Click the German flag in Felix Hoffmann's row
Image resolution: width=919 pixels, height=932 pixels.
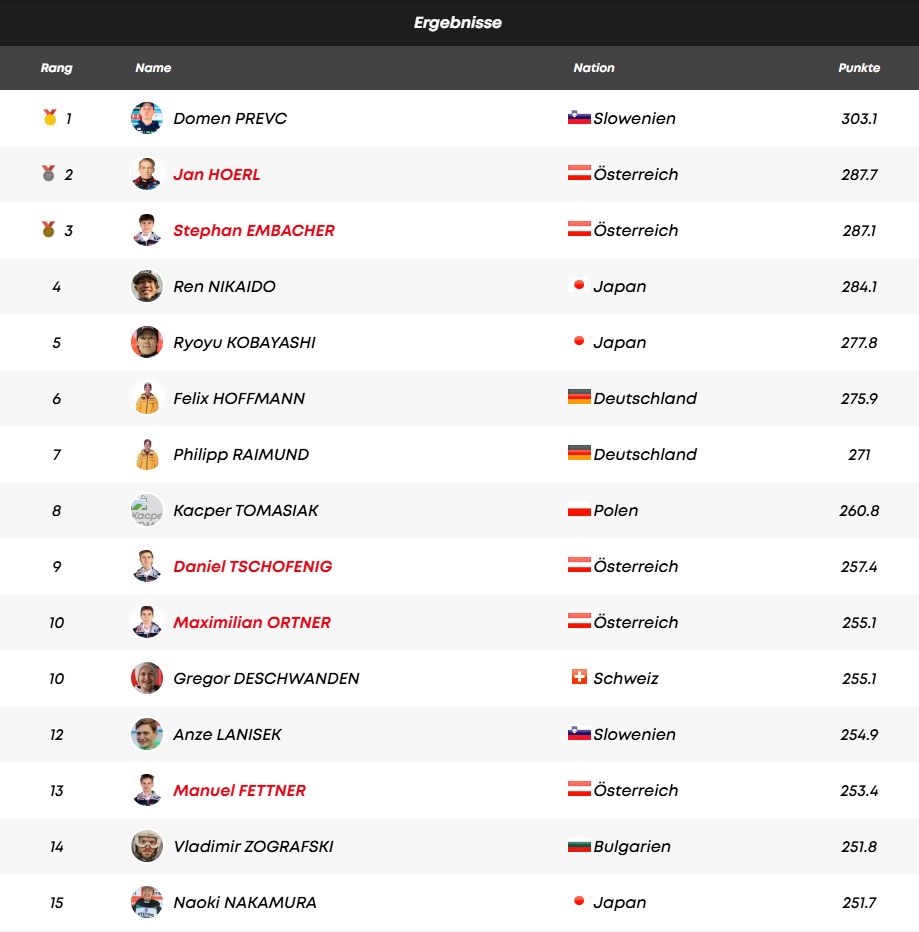pyautogui.click(x=579, y=398)
